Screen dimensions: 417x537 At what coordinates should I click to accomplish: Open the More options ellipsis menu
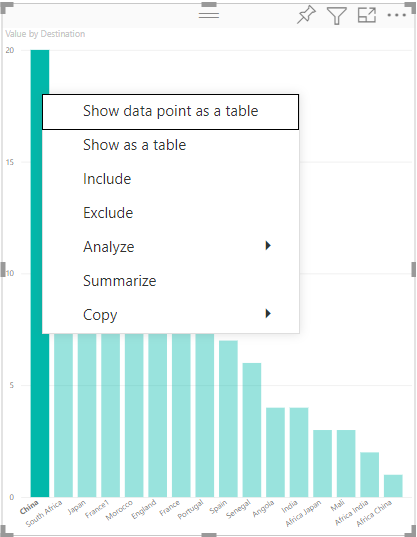(396, 15)
